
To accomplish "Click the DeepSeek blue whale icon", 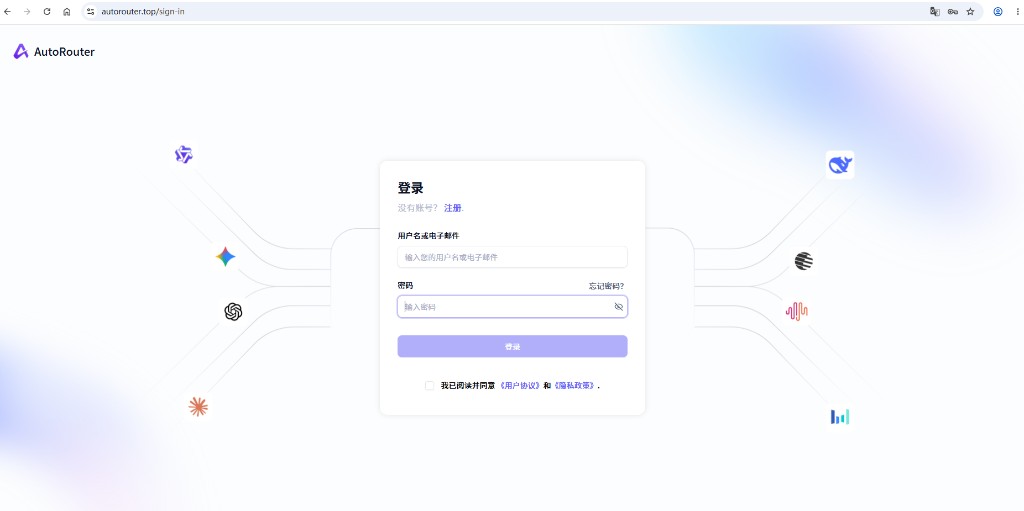I will point(840,165).
